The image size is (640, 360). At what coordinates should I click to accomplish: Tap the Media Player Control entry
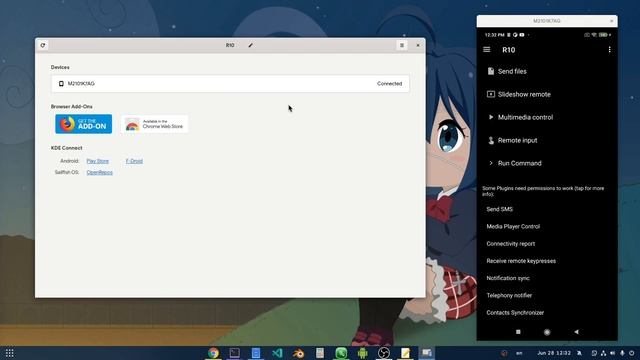(513, 227)
